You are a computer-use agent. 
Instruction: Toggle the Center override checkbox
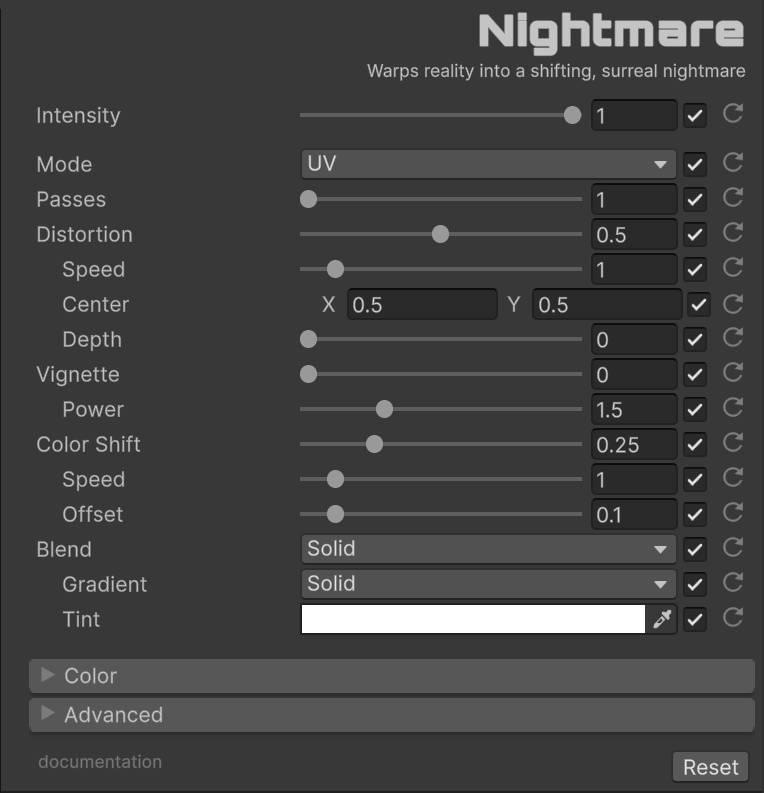(699, 304)
